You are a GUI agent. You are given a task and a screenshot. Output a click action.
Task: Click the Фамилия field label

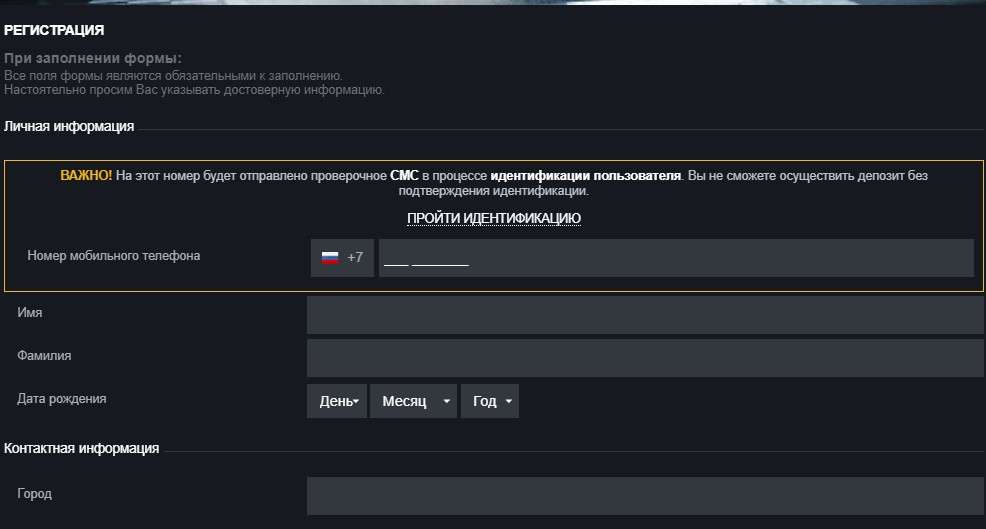click(44, 355)
